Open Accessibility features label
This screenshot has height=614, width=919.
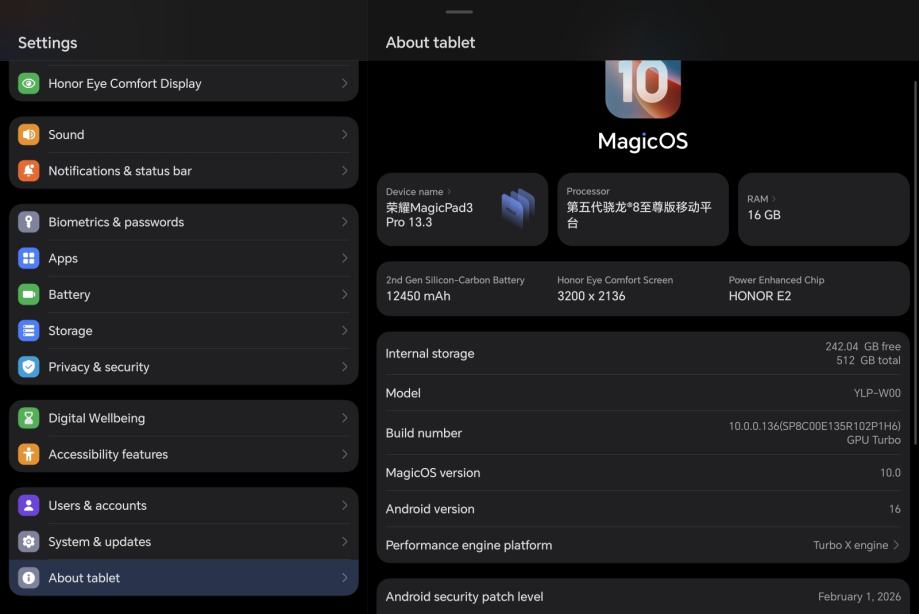tap(108, 455)
